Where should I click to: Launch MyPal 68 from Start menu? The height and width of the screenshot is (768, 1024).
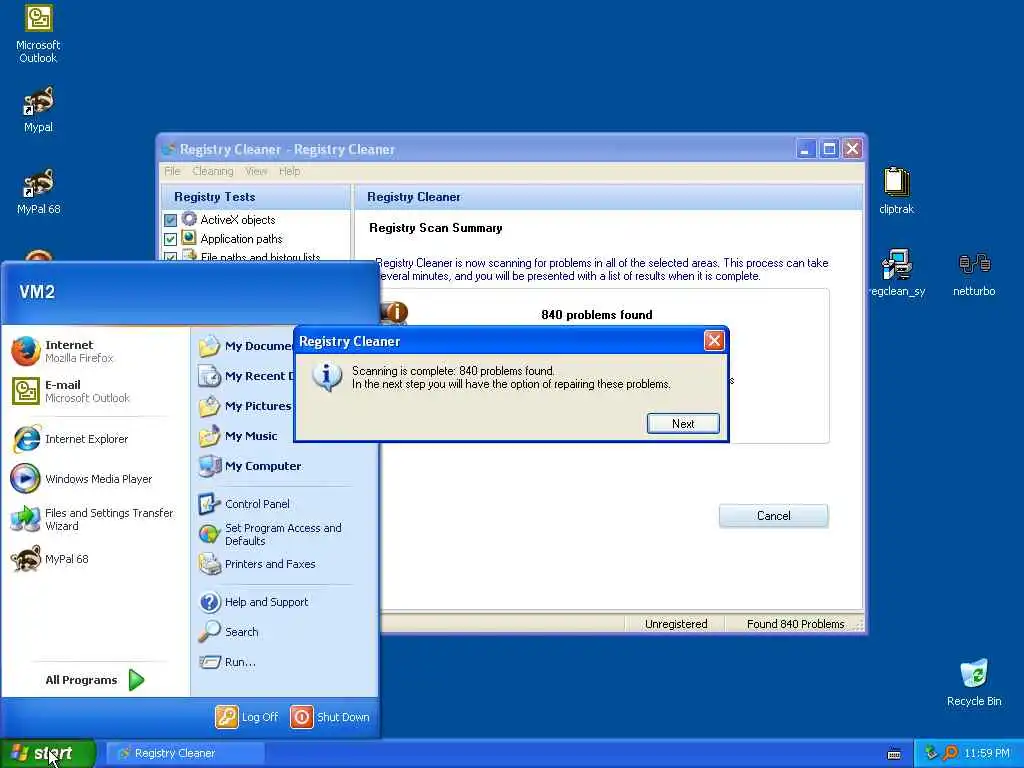97,559
